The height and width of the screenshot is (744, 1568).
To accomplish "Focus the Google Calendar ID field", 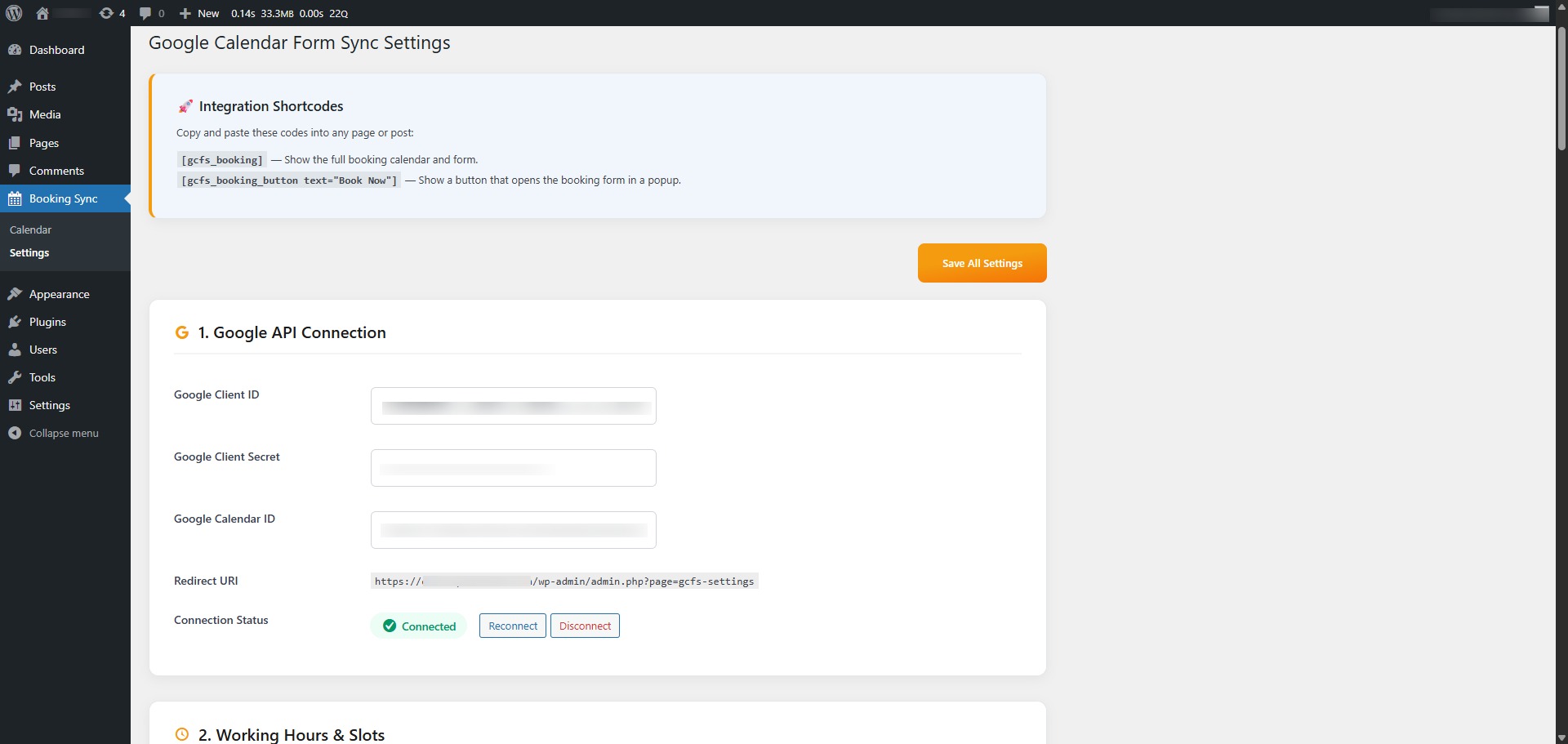I will click(x=514, y=530).
